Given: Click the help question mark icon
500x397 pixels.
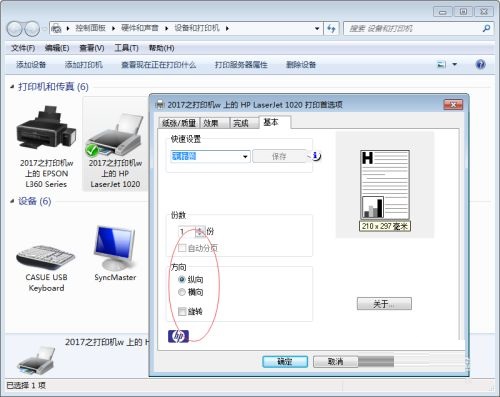Looking at the screenshot, I should coord(480,64).
